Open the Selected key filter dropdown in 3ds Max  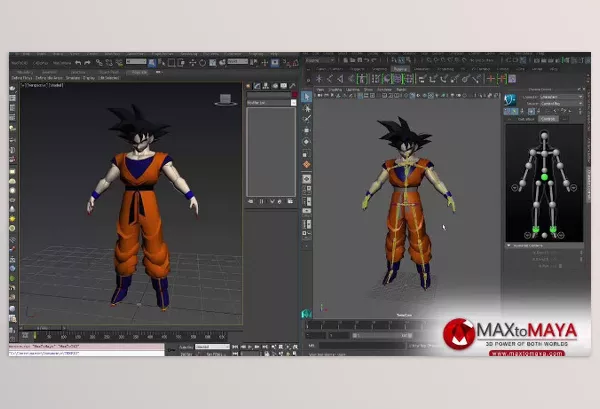(212, 347)
